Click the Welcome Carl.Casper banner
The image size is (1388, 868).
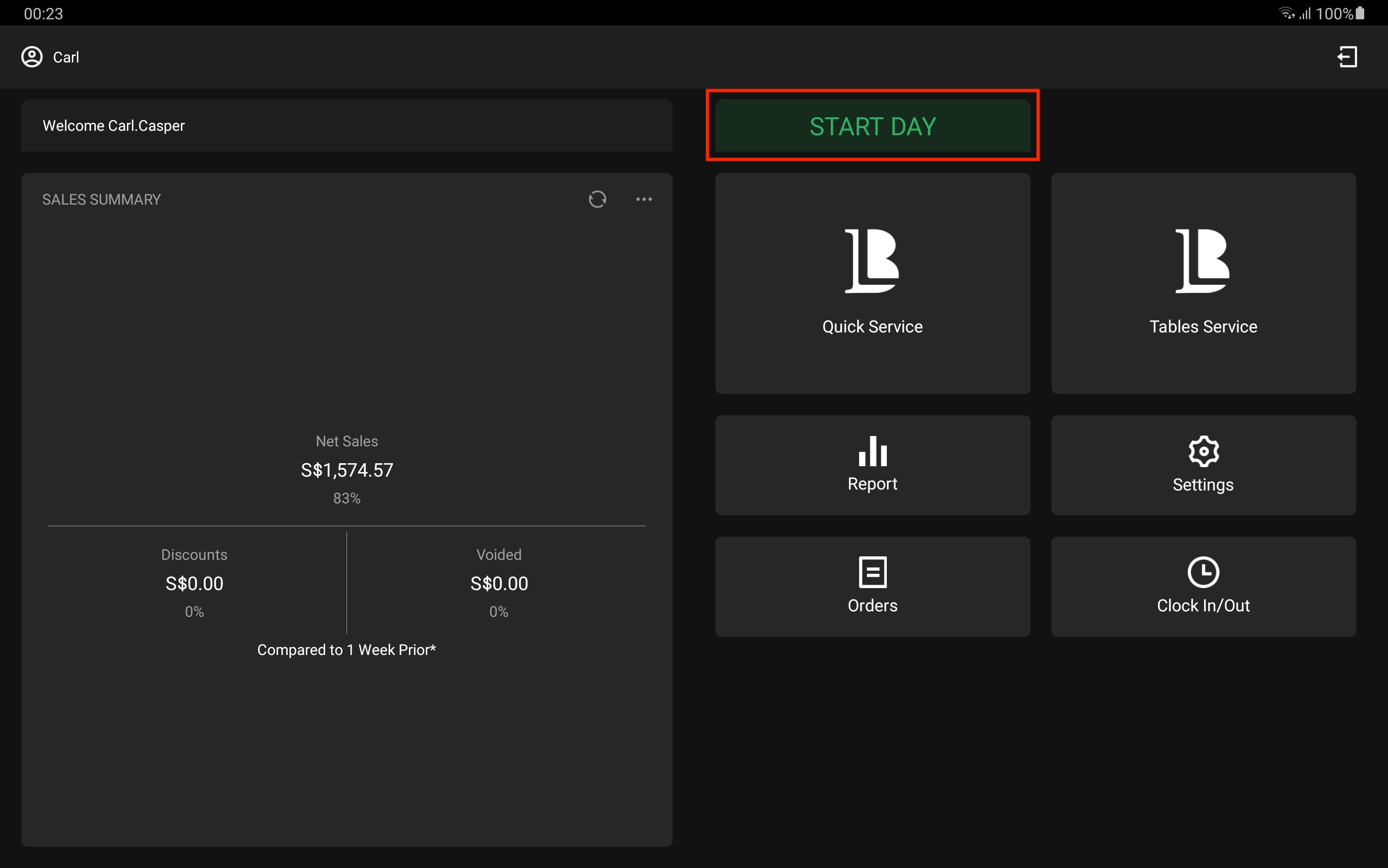[347, 125]
